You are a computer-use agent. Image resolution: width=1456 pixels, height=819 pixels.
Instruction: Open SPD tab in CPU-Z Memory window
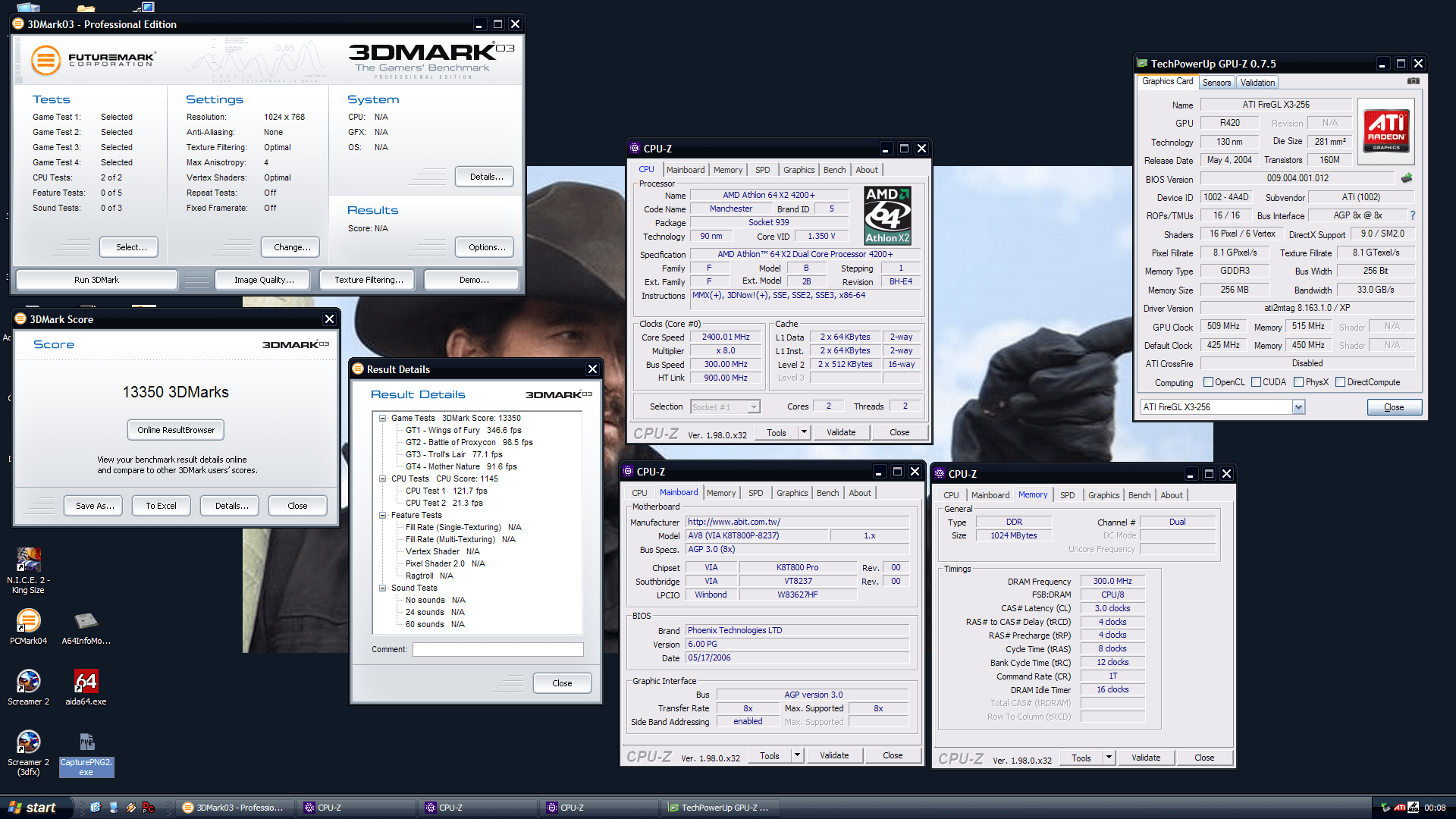1067,495
